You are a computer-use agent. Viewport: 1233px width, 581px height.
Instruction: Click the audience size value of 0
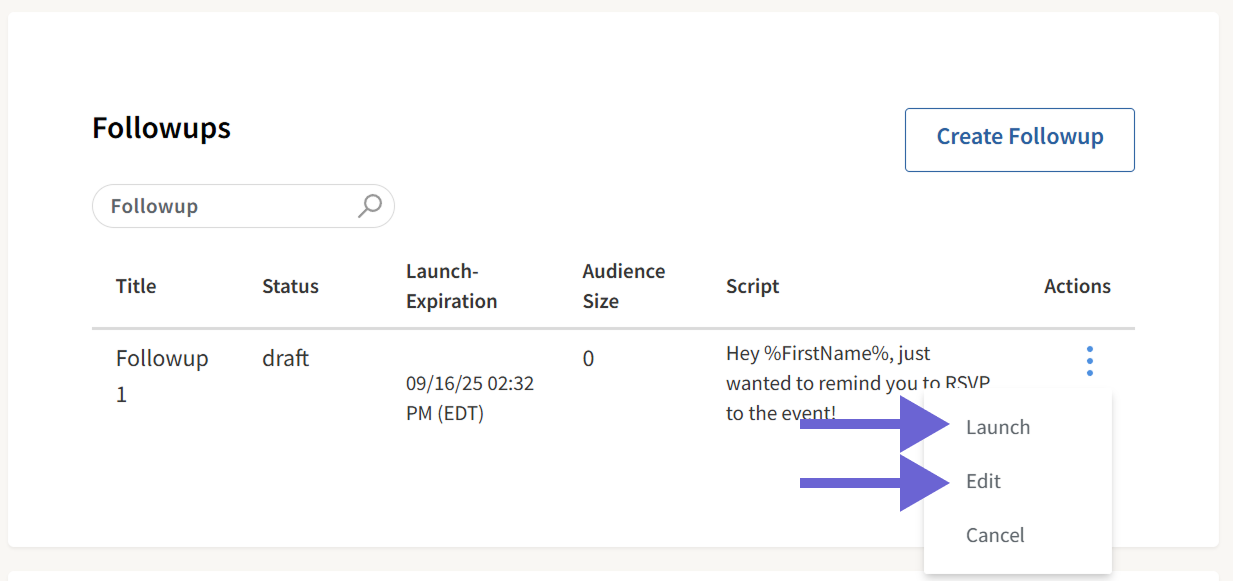(588, 358)
